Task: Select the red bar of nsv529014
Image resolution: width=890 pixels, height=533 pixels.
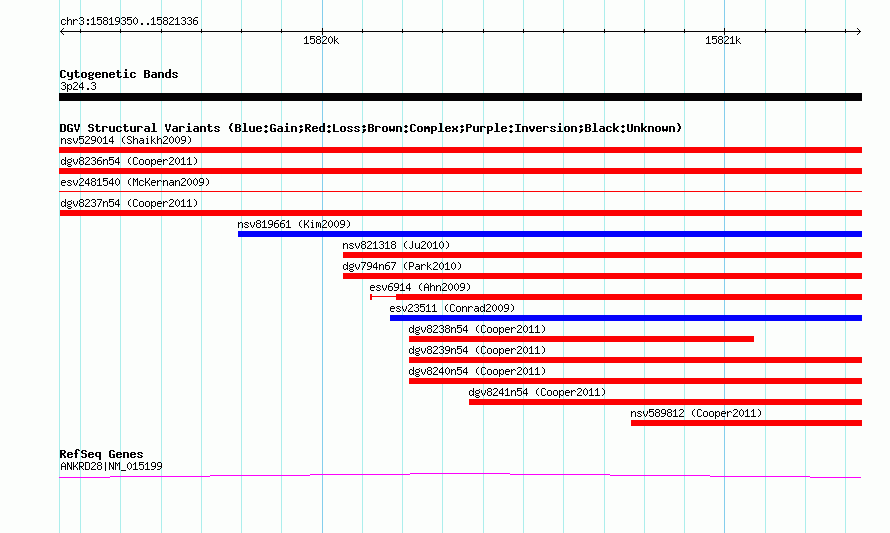Action: pyautogui.click(x=460, y=150)
